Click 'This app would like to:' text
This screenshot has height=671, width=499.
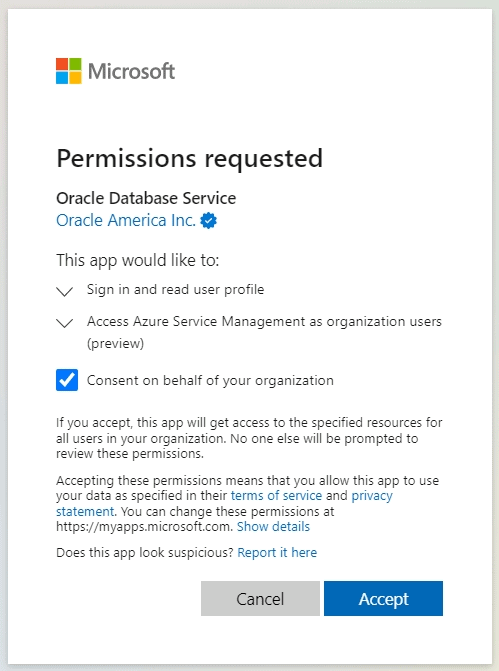pos(137,260)
